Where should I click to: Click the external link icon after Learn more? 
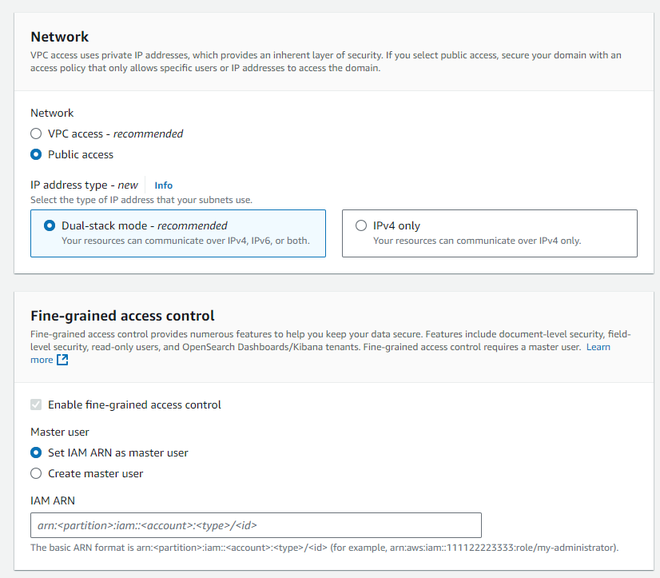[x=63, y=360]
